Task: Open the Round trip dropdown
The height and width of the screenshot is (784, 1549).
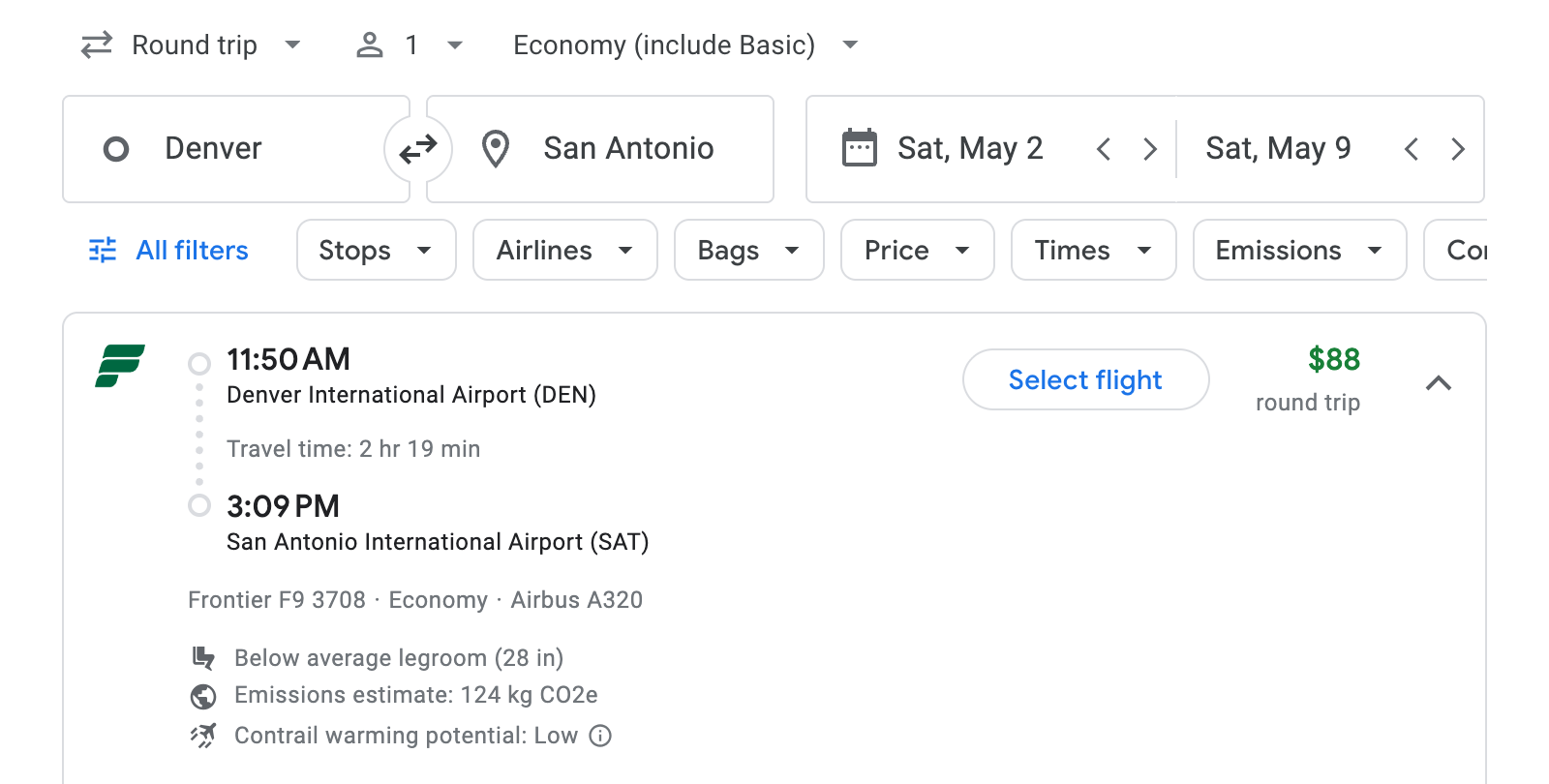Action: point(193,45)
